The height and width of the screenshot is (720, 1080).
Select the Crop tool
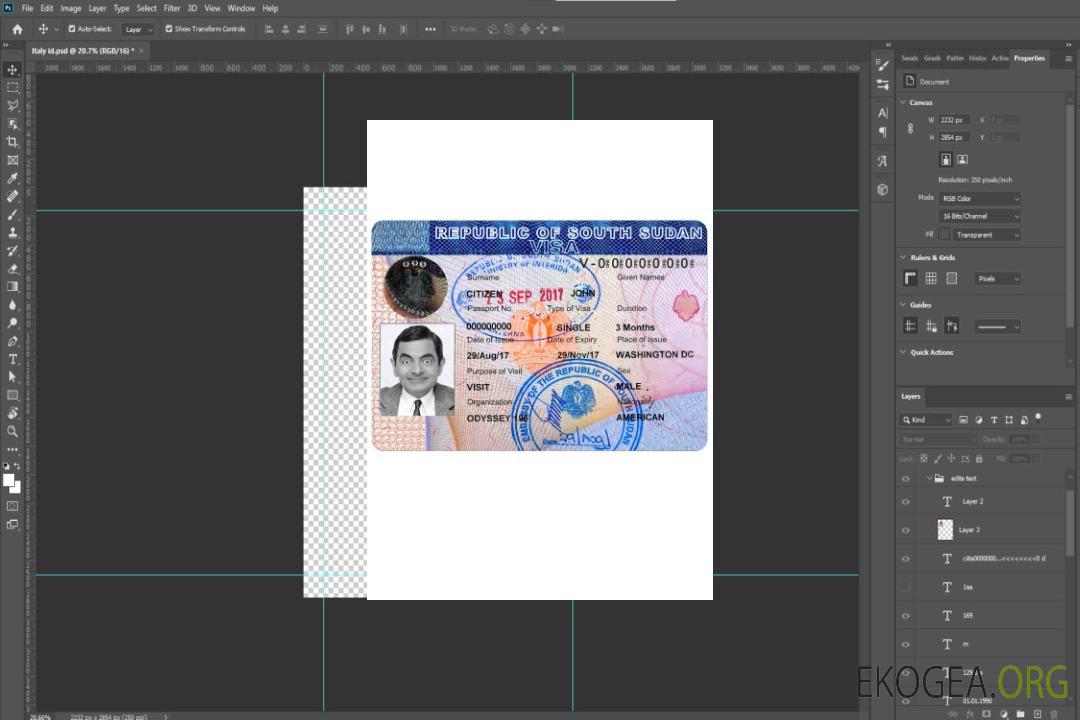[x=12, y=142]
